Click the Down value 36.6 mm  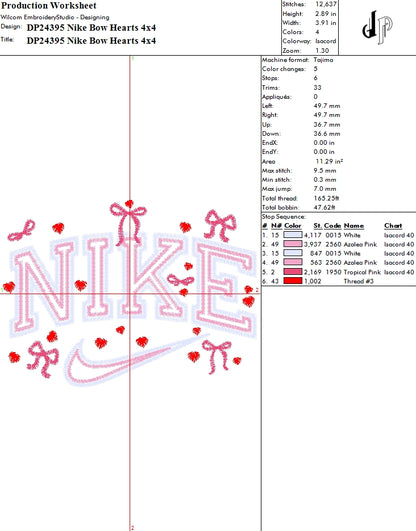tap(327, 134)
